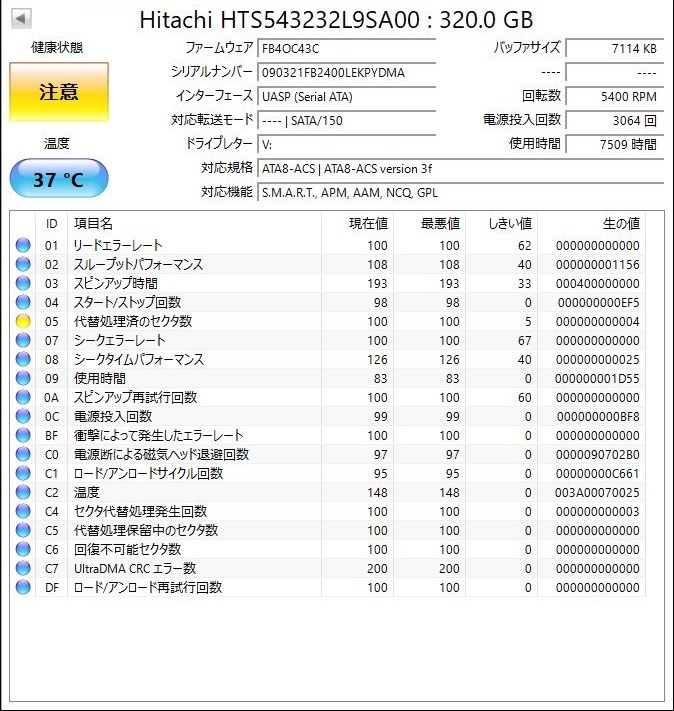Screen dimensions: 674x711
Task: Open the 注意 health status button
Action: point(59,92)
